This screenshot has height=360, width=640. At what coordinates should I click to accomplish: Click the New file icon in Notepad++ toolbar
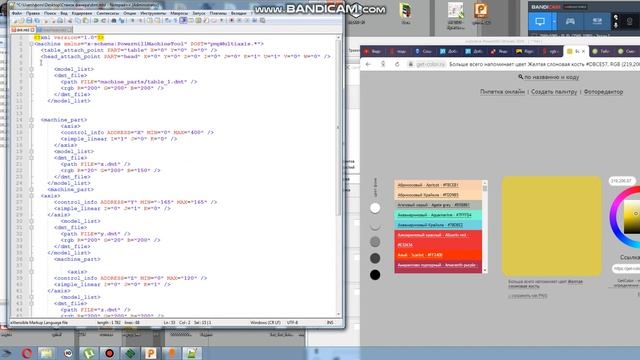pos(16,20)
